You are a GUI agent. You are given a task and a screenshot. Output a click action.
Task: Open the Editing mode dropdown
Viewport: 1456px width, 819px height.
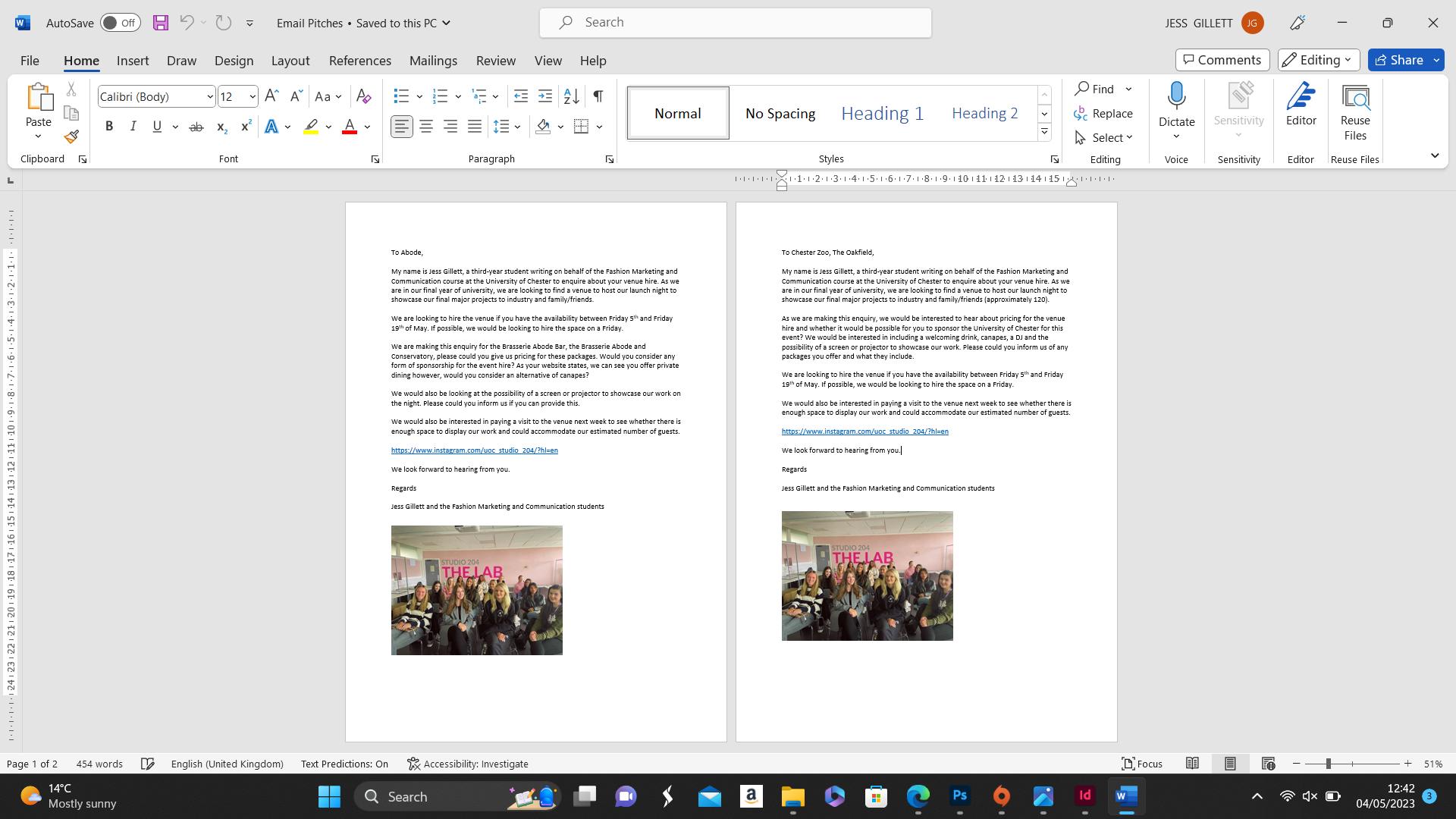coord(1318,60)
